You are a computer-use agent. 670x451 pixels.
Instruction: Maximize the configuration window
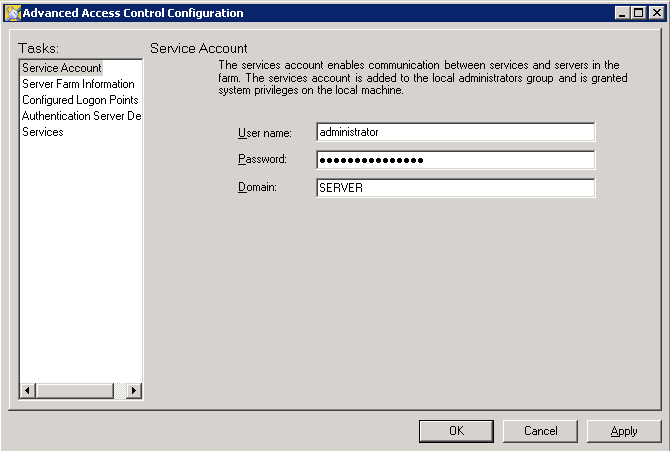[638, 13]
